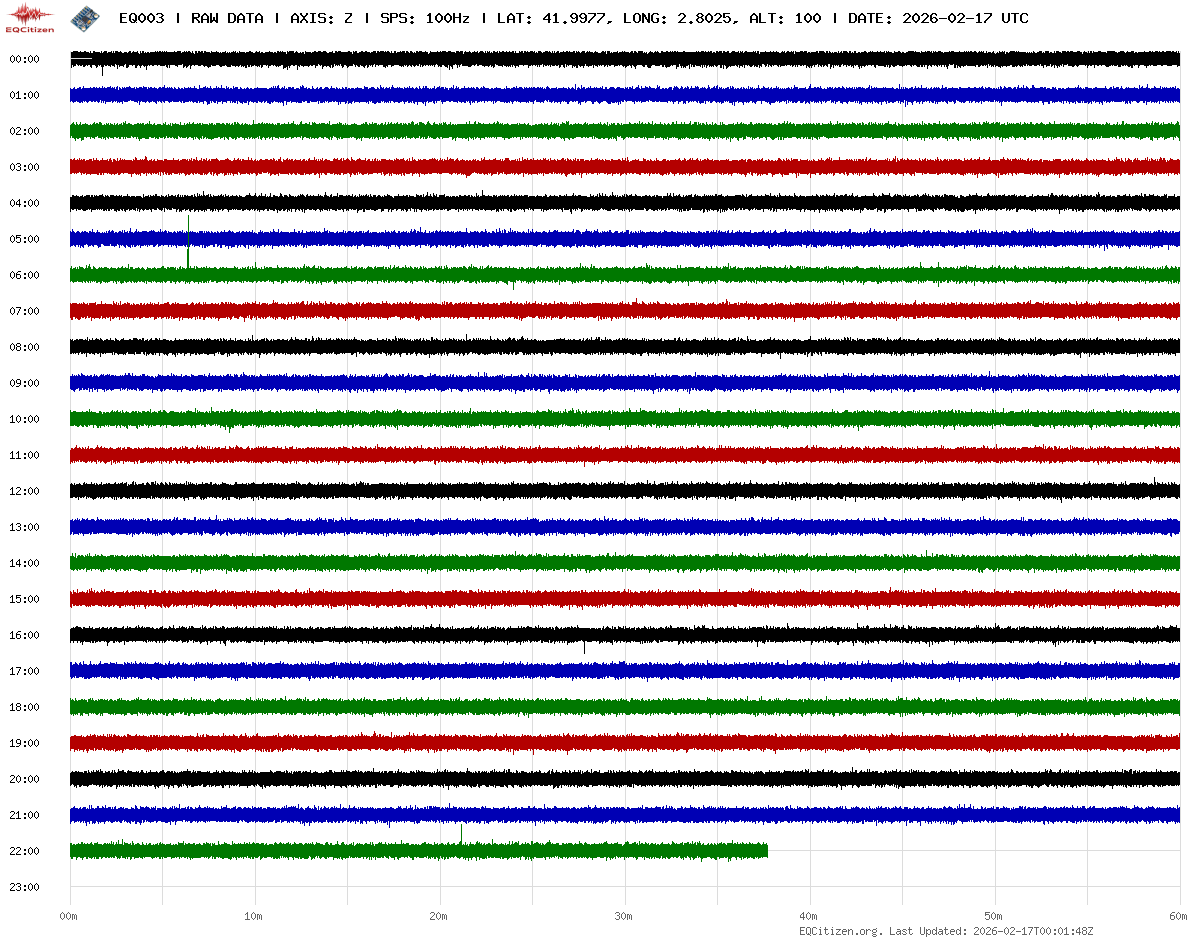Select the 23:00 hour label
1200x940 pixels.
coord(24,887)
